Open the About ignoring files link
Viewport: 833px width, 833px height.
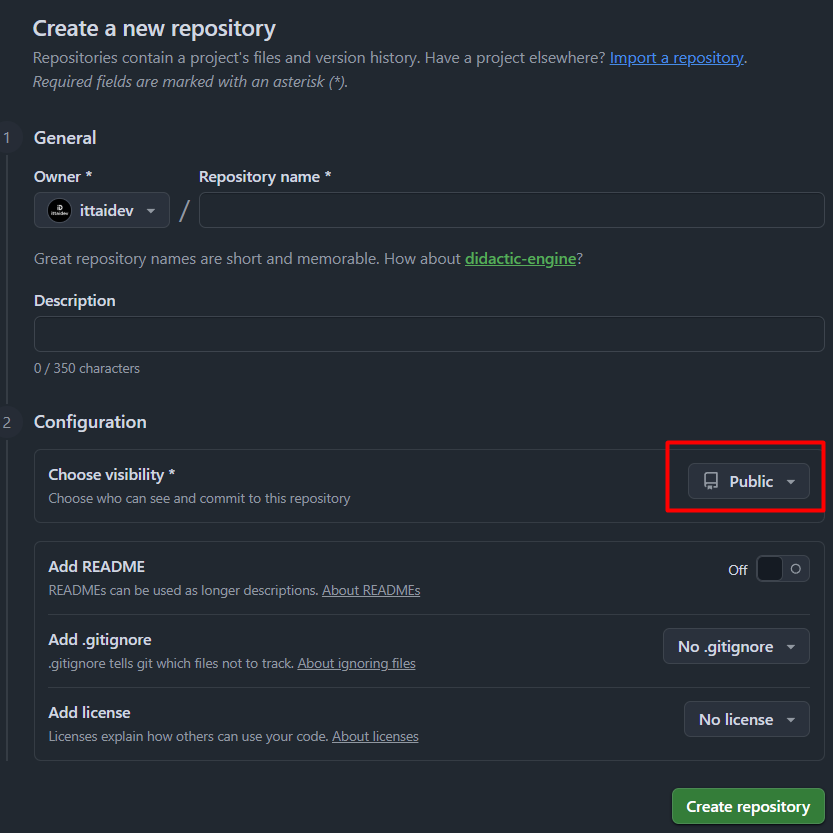pos(356,663)
